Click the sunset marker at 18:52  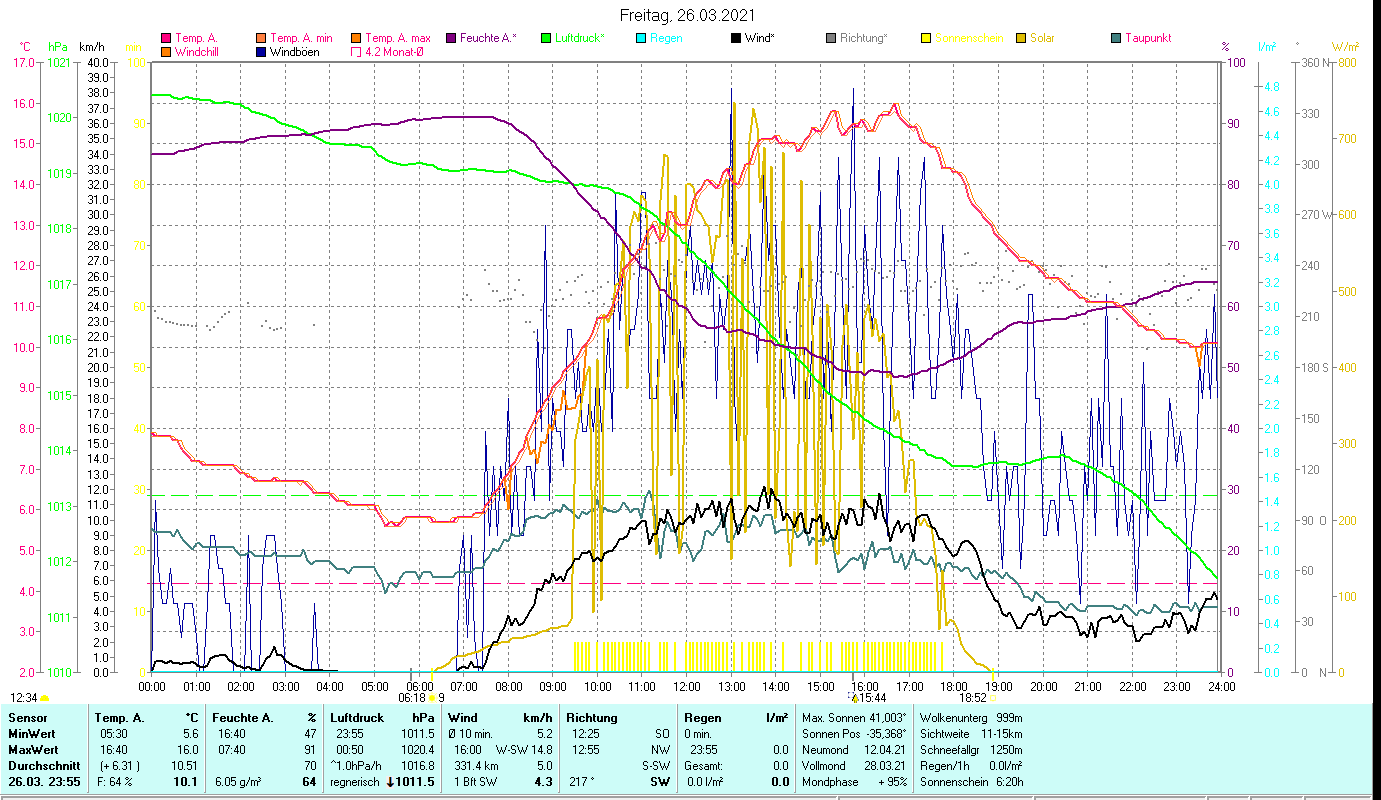[x=992, y=698]
